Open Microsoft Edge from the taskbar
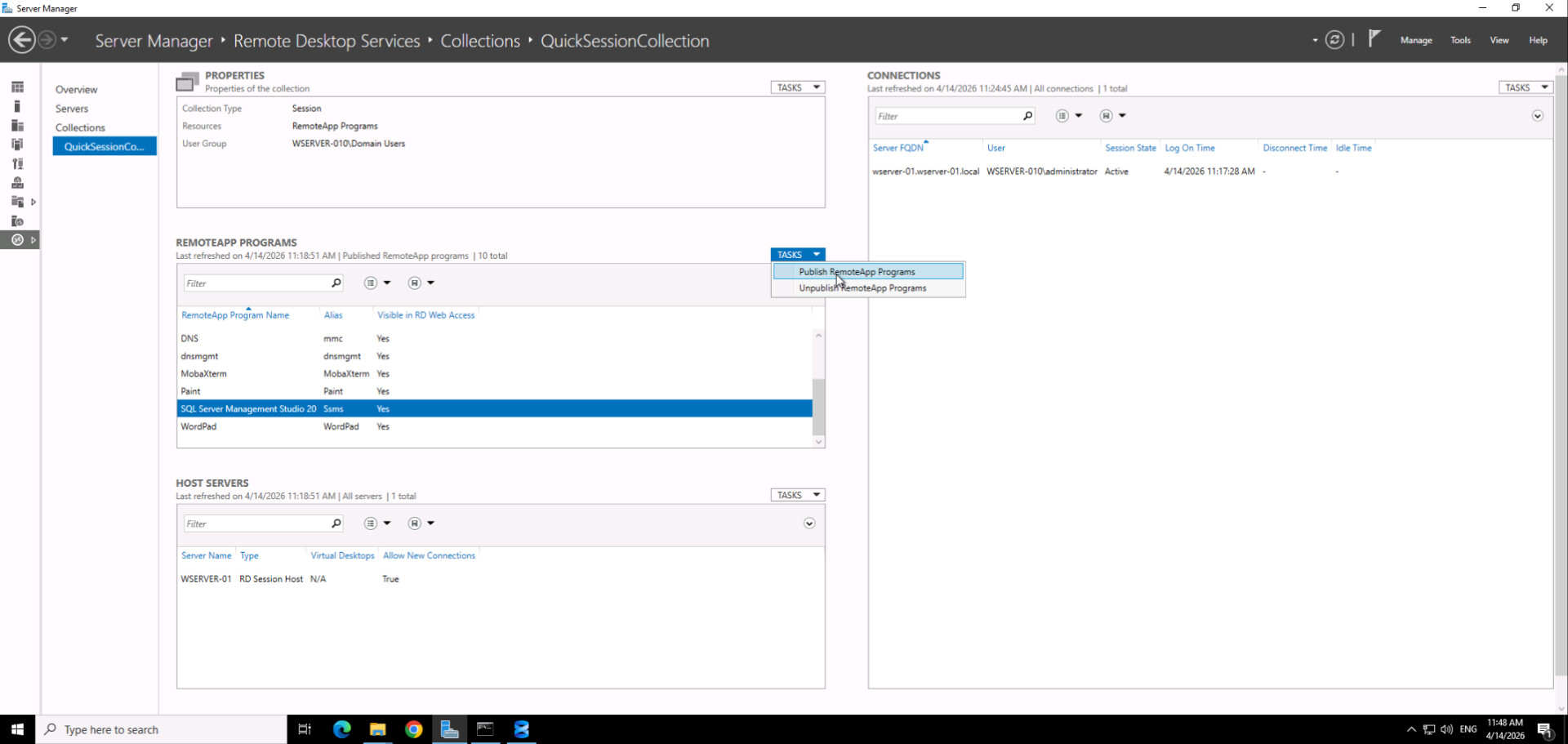 tap(341, 729)
